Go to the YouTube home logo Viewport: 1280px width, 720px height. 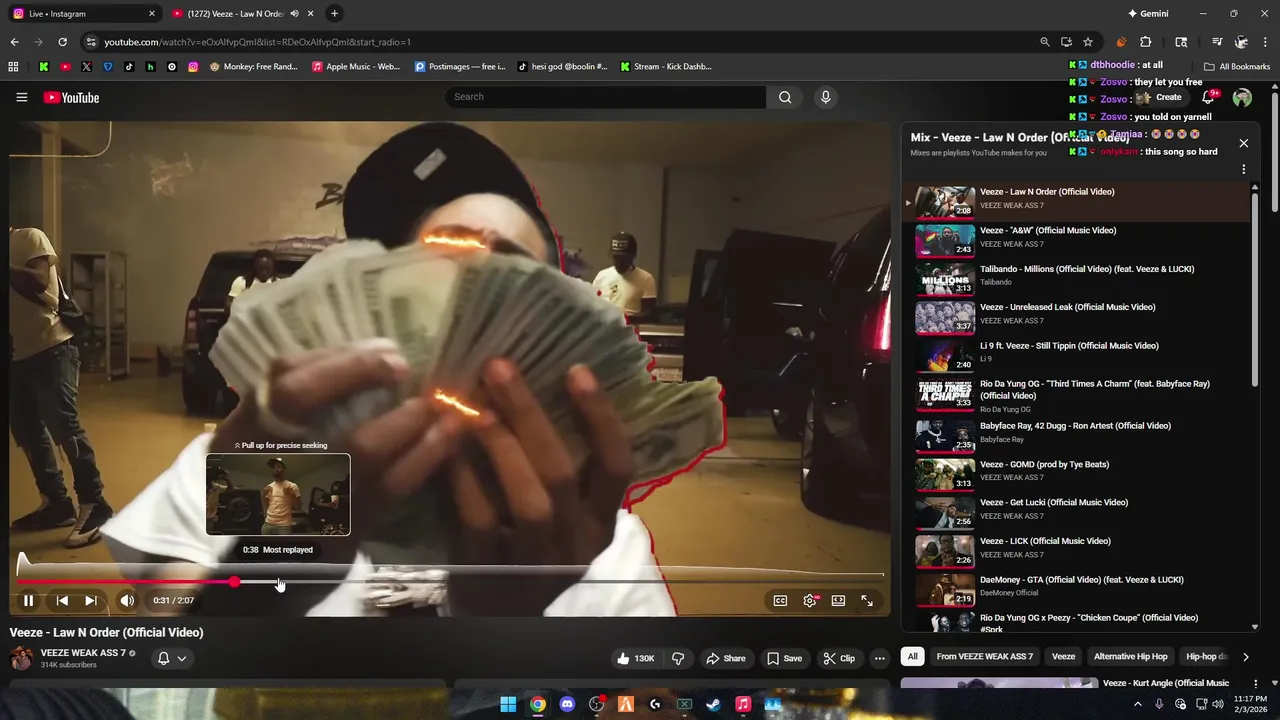coord(71,97)
